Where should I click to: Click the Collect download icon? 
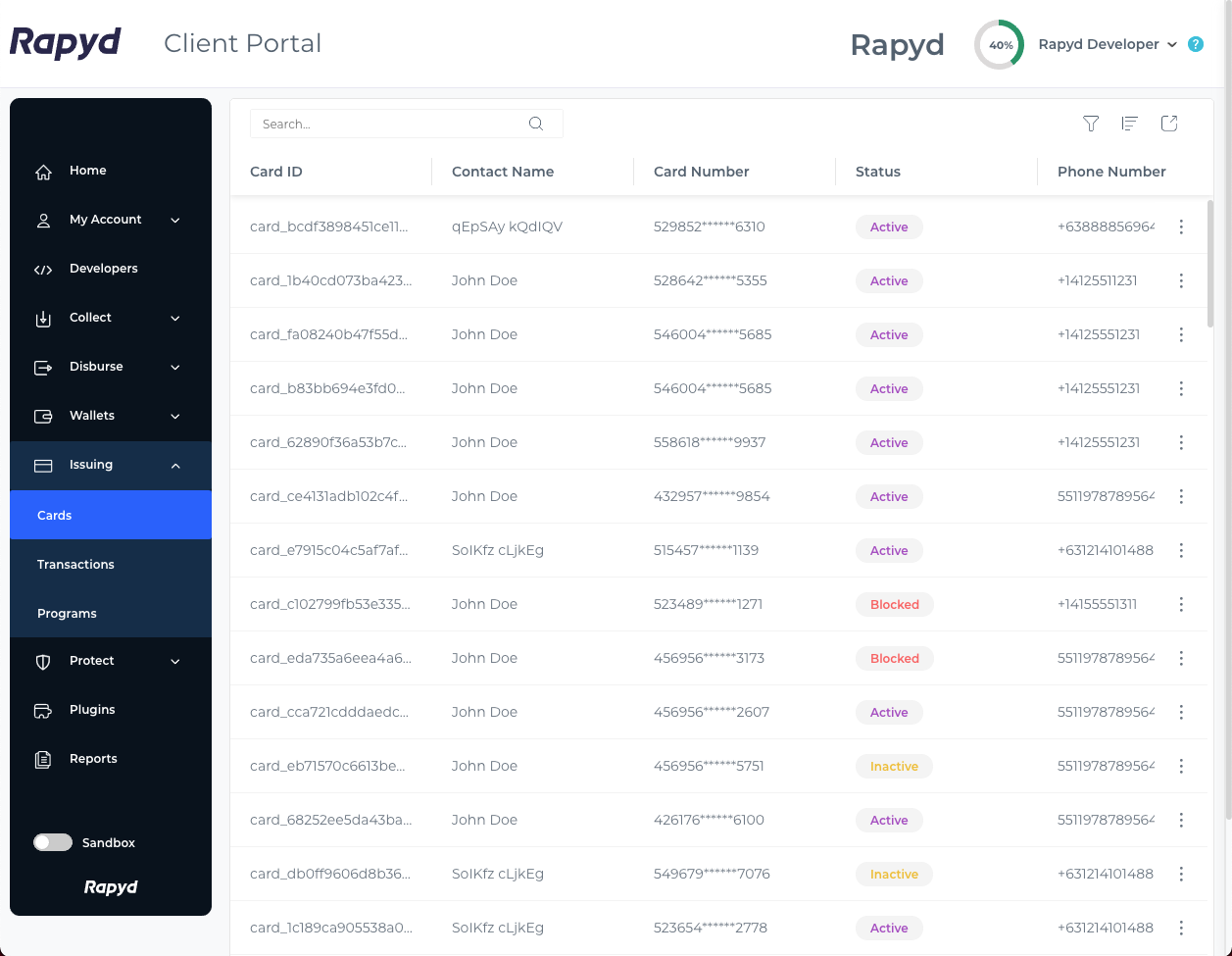point(43,319)
